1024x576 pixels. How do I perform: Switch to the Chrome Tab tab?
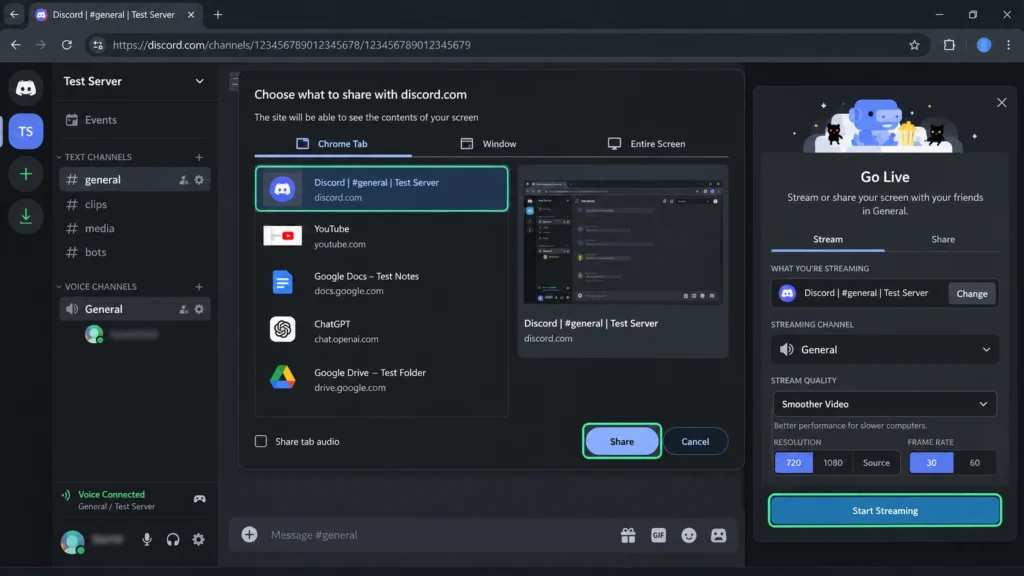(332, 144)
